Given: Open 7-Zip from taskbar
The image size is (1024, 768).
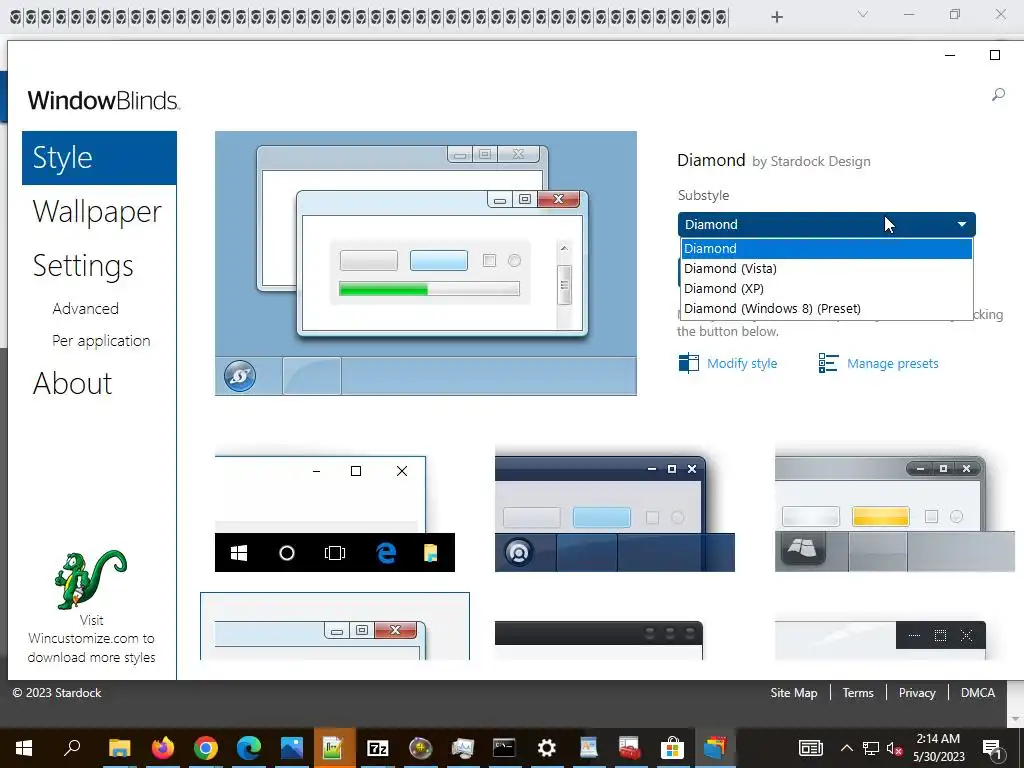Looking at the screenshot, I should click(x=377, y=748).
